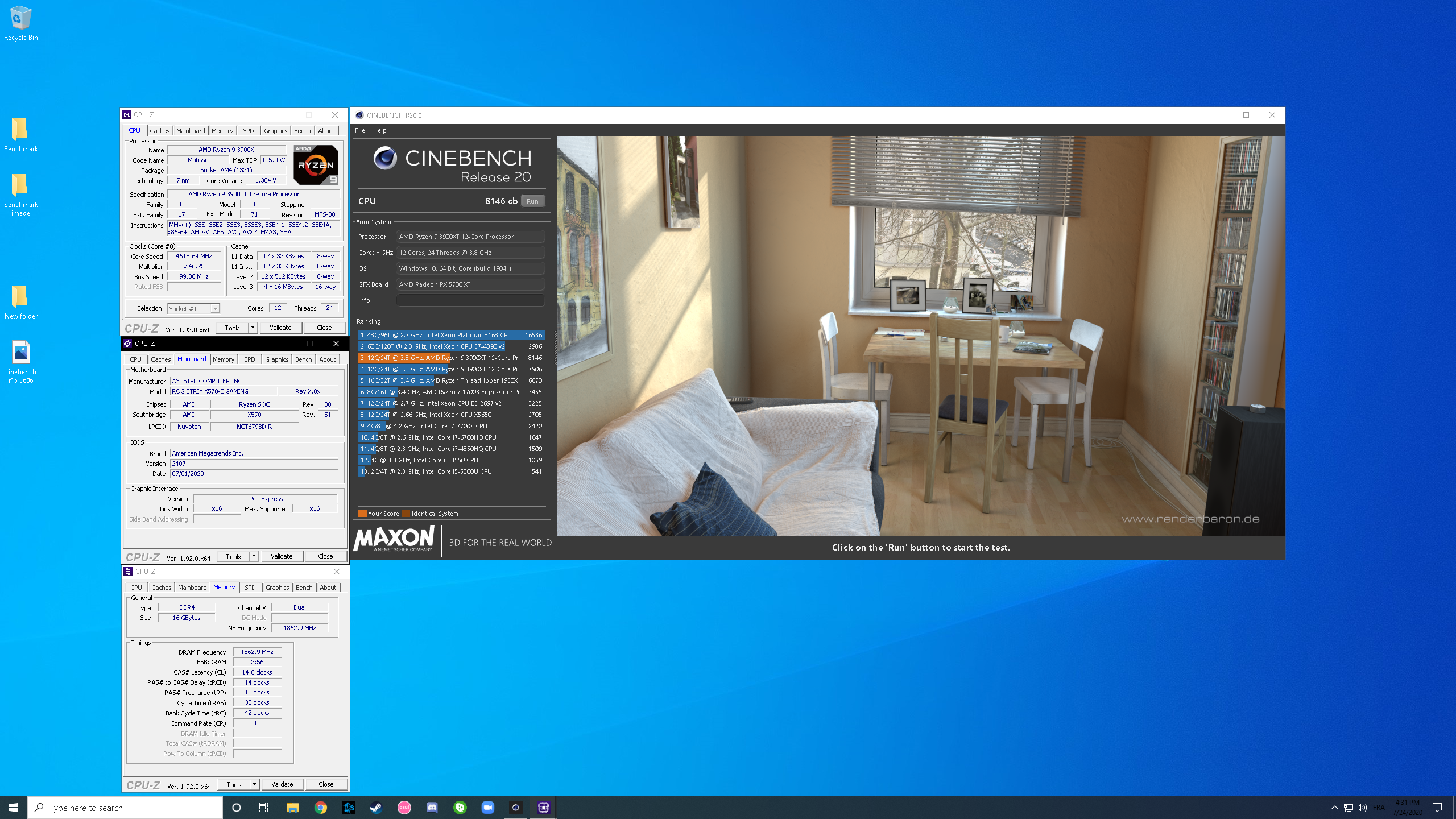Click Validate in Mainboard CPU-Z window
Screen dimensions: 1456x819
point(282,556)
